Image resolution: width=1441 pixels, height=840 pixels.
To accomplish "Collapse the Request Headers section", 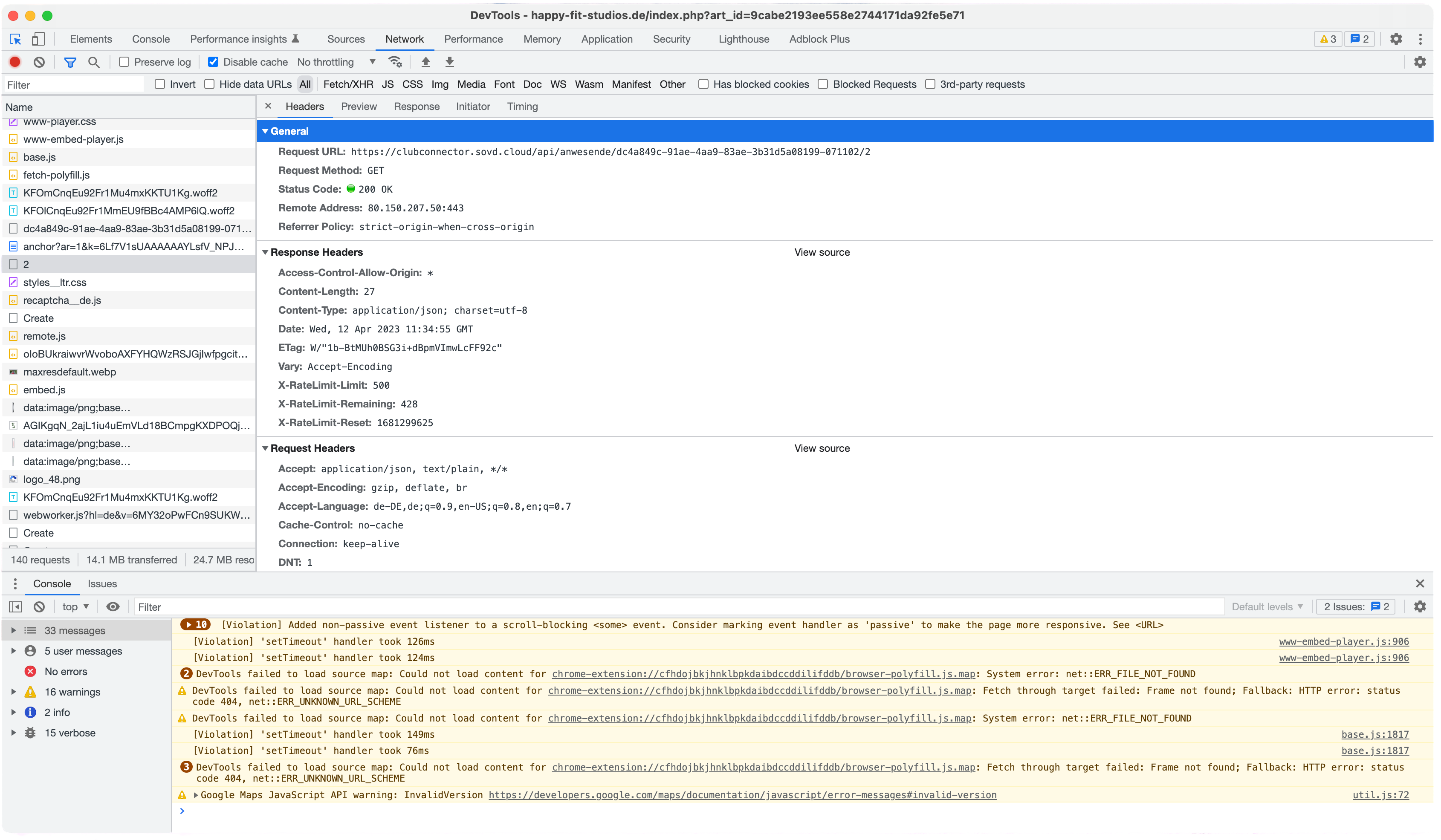I will coord(265,449).
